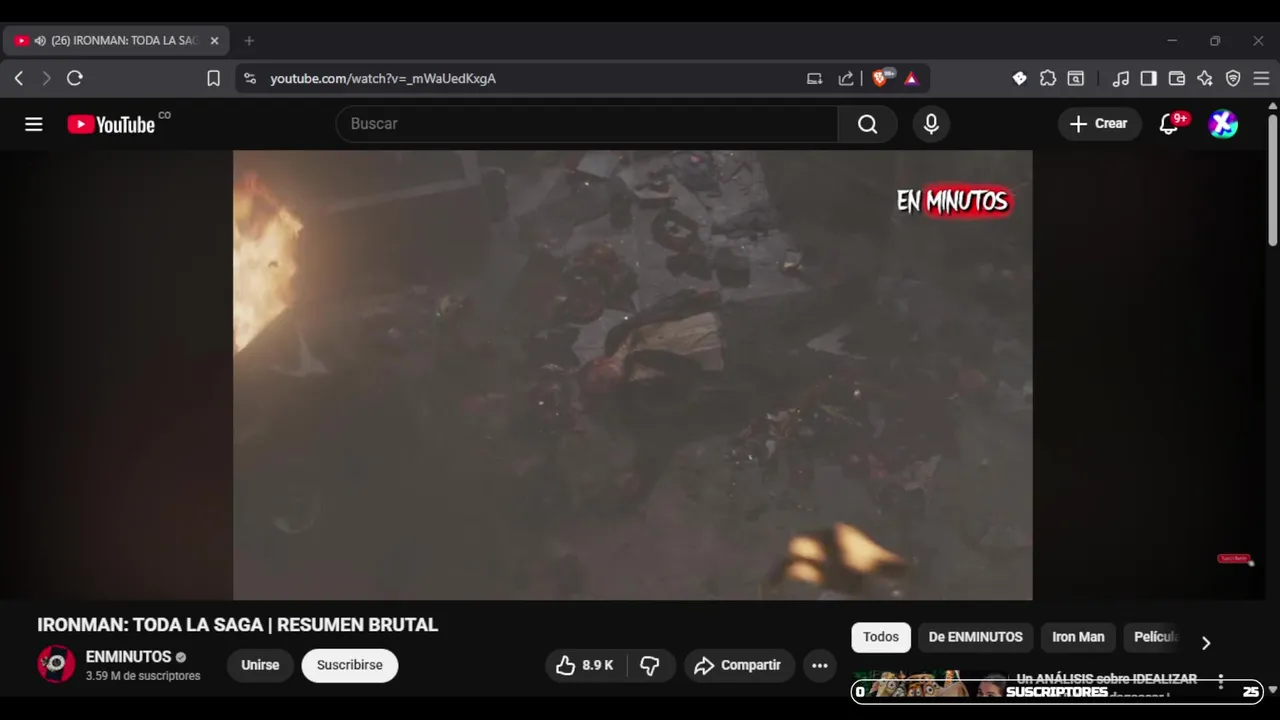1280x720 pixels.
Task: Go forward with browser forward arrow
Action: (46, 78)
